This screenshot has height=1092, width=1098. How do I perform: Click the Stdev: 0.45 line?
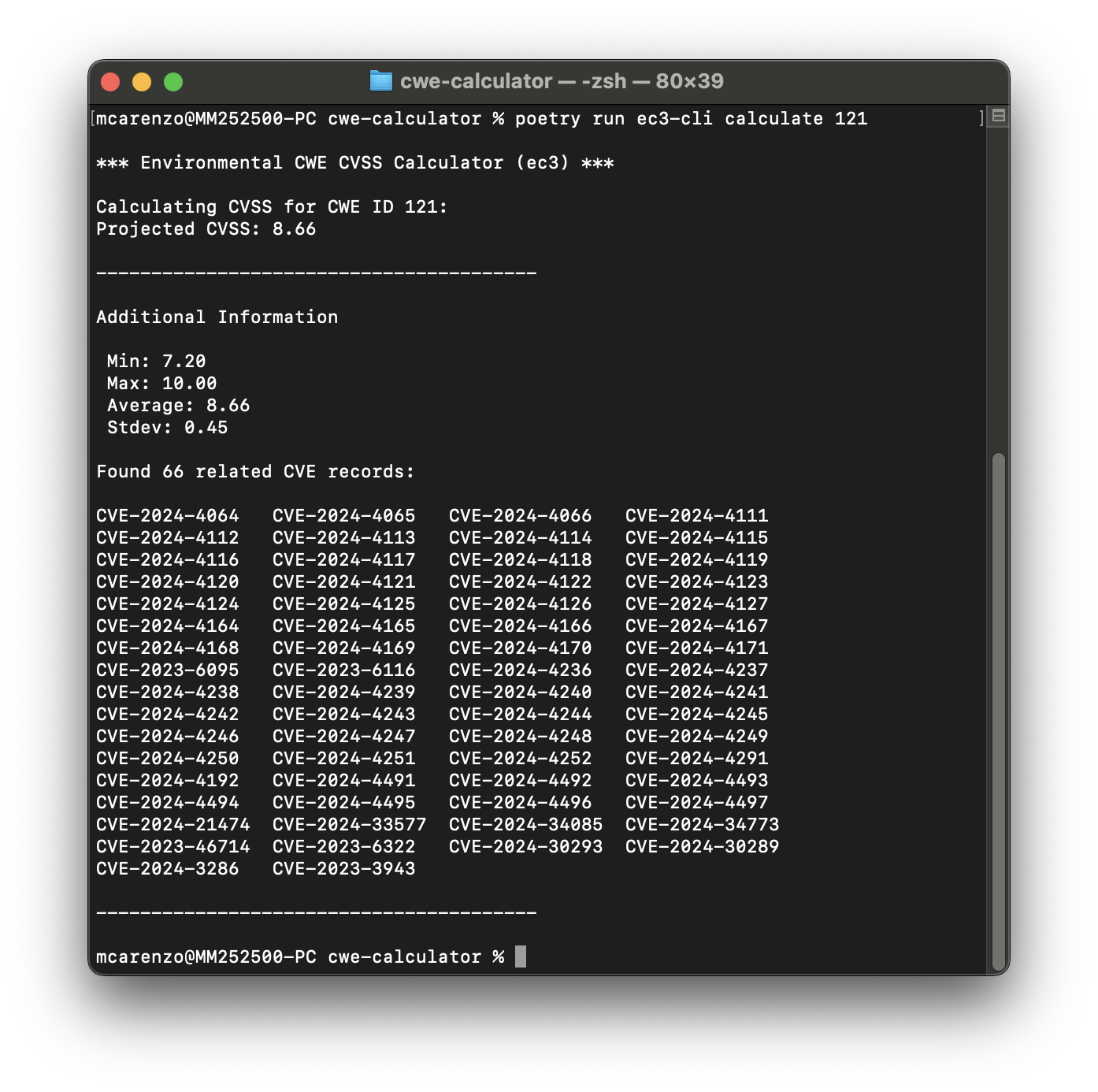[167, 427]
